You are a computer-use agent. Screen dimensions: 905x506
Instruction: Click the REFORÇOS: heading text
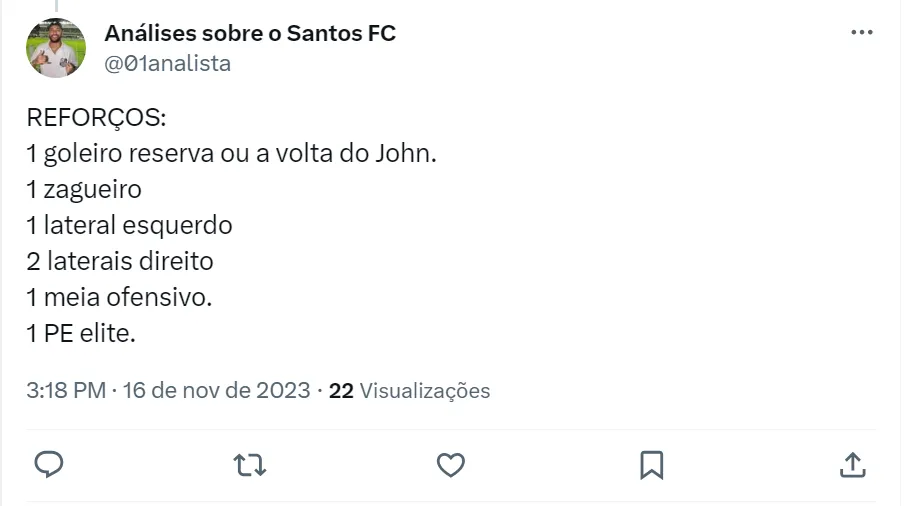(96, 117)
